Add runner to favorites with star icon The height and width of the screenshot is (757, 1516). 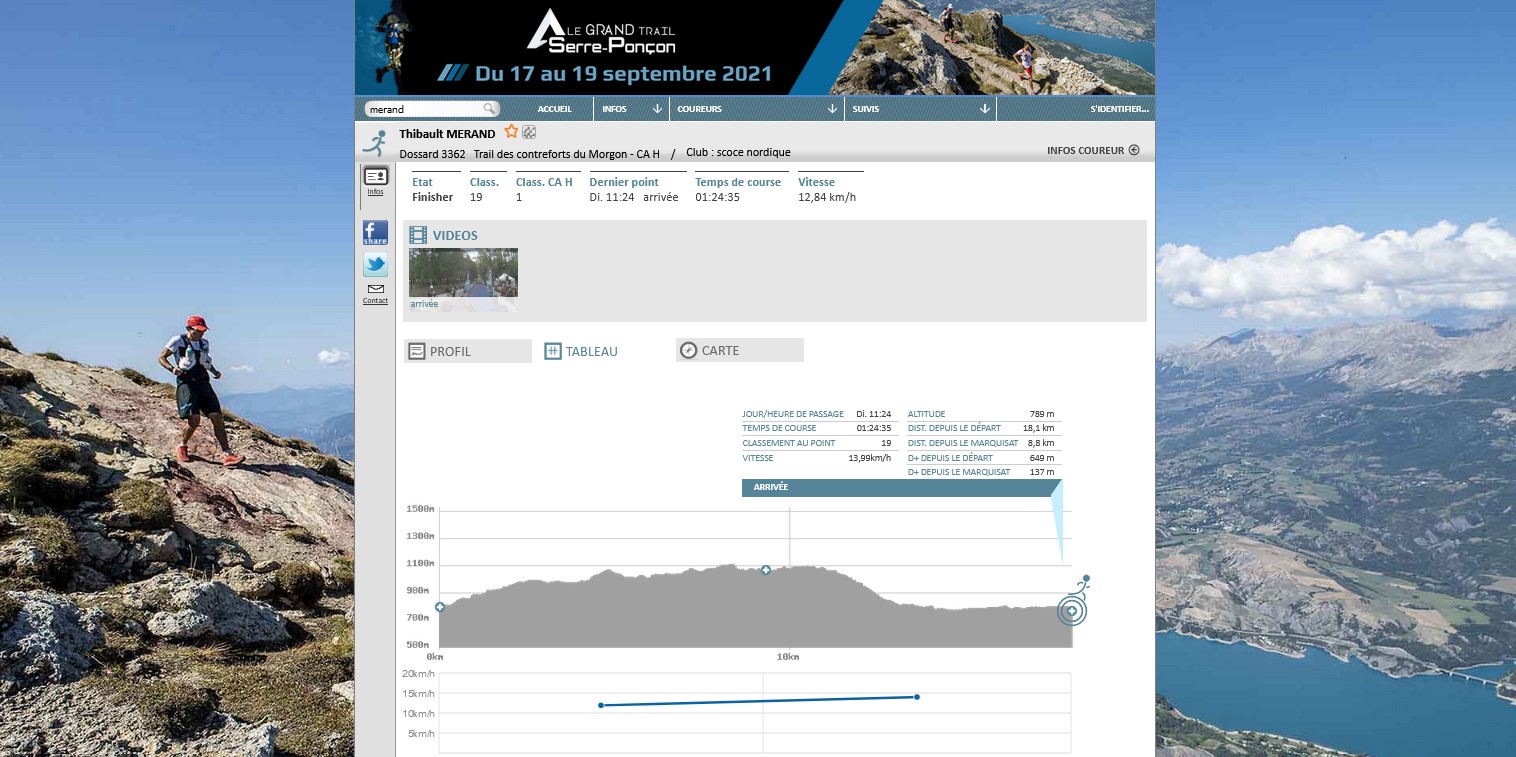pos(511,132)
